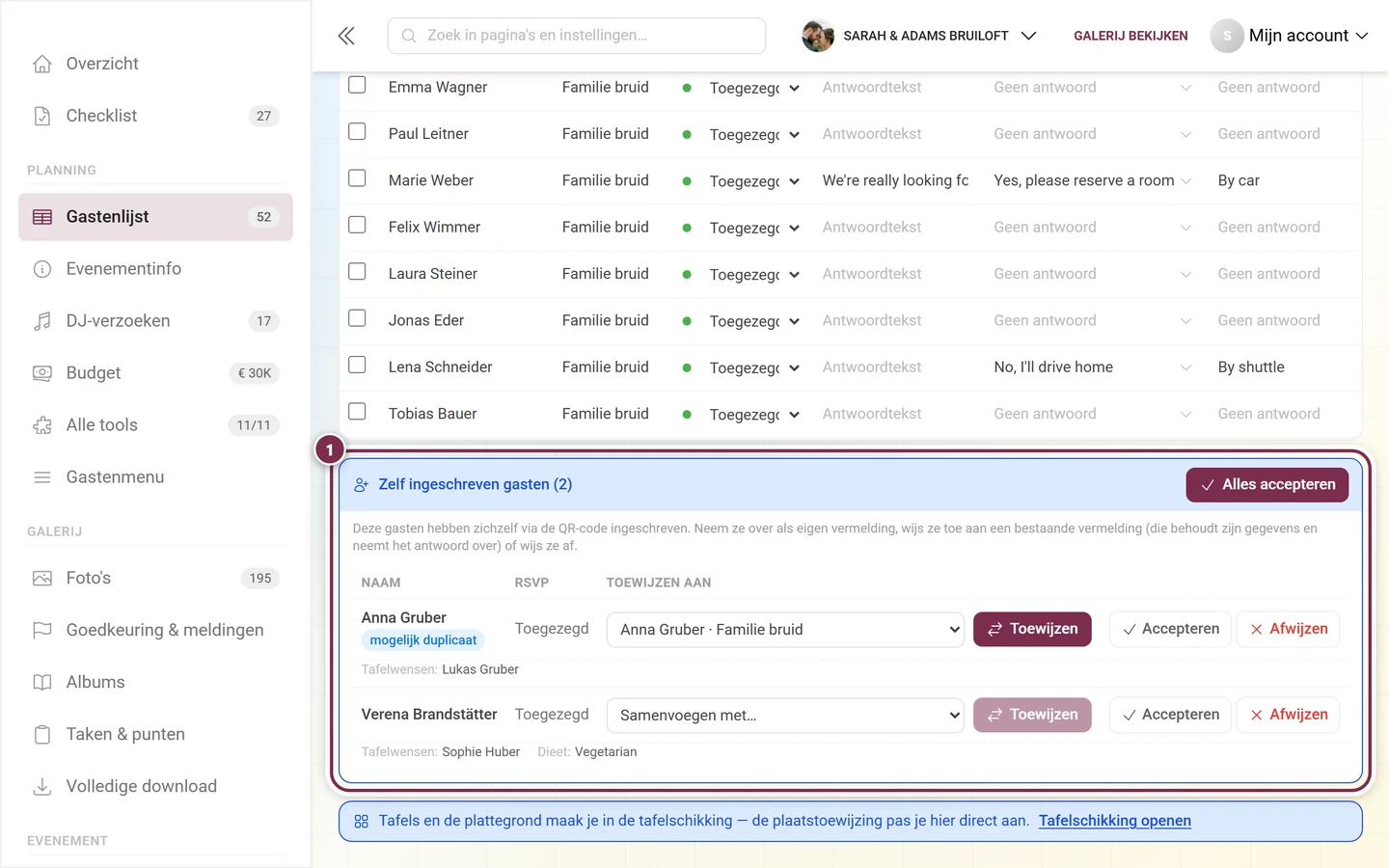Click the Overzicht home icon
The width and height of the screenshot is (1389, 868).
(42, 64)
